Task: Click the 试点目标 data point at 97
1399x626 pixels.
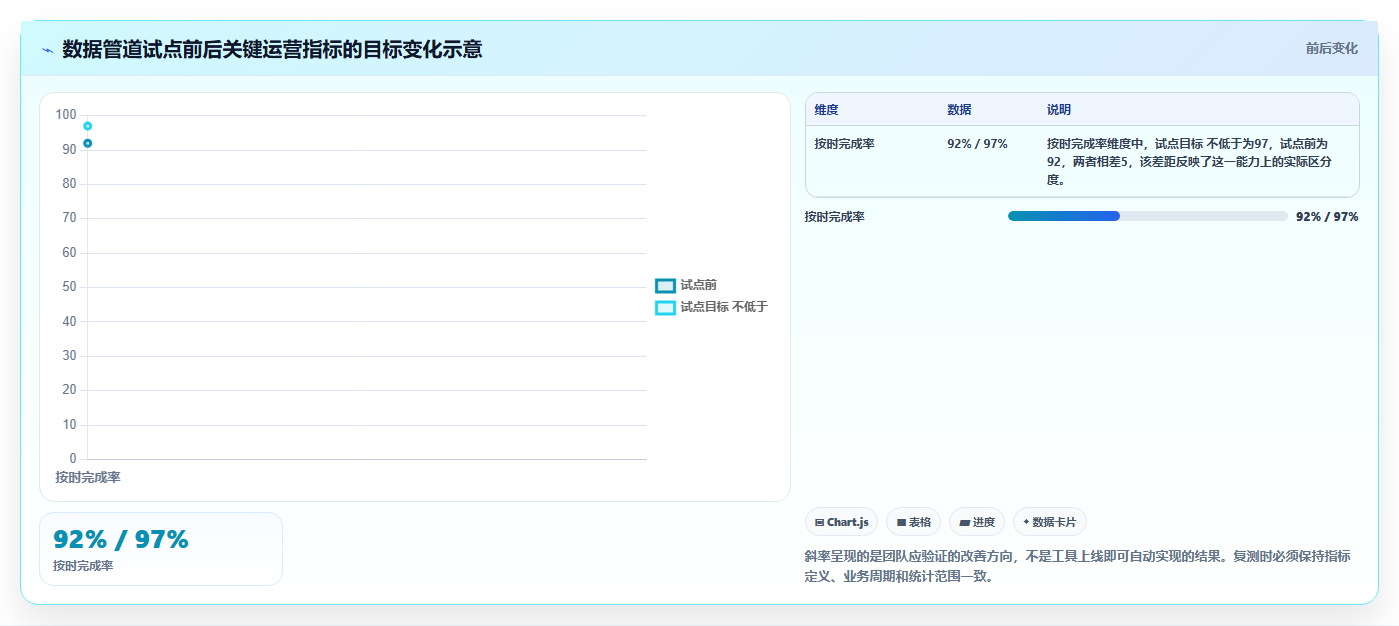Action: pos(88,126)
